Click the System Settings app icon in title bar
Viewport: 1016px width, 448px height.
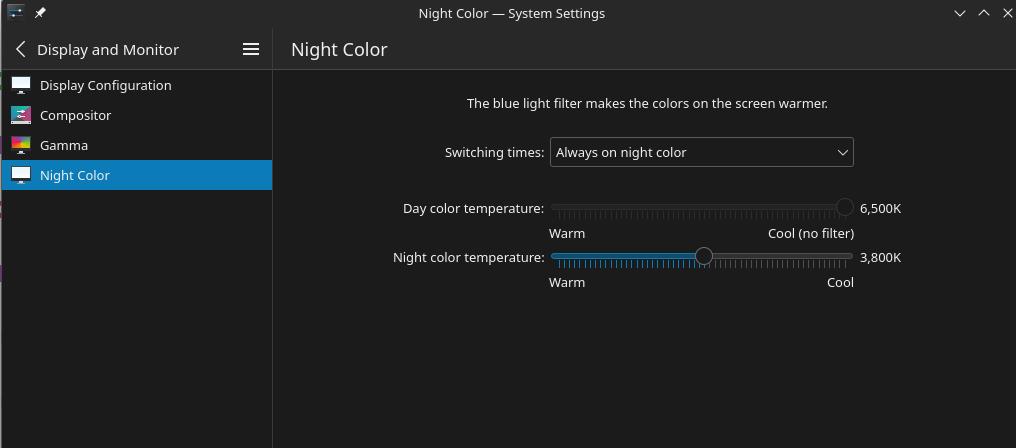click(x=15, y=13)
